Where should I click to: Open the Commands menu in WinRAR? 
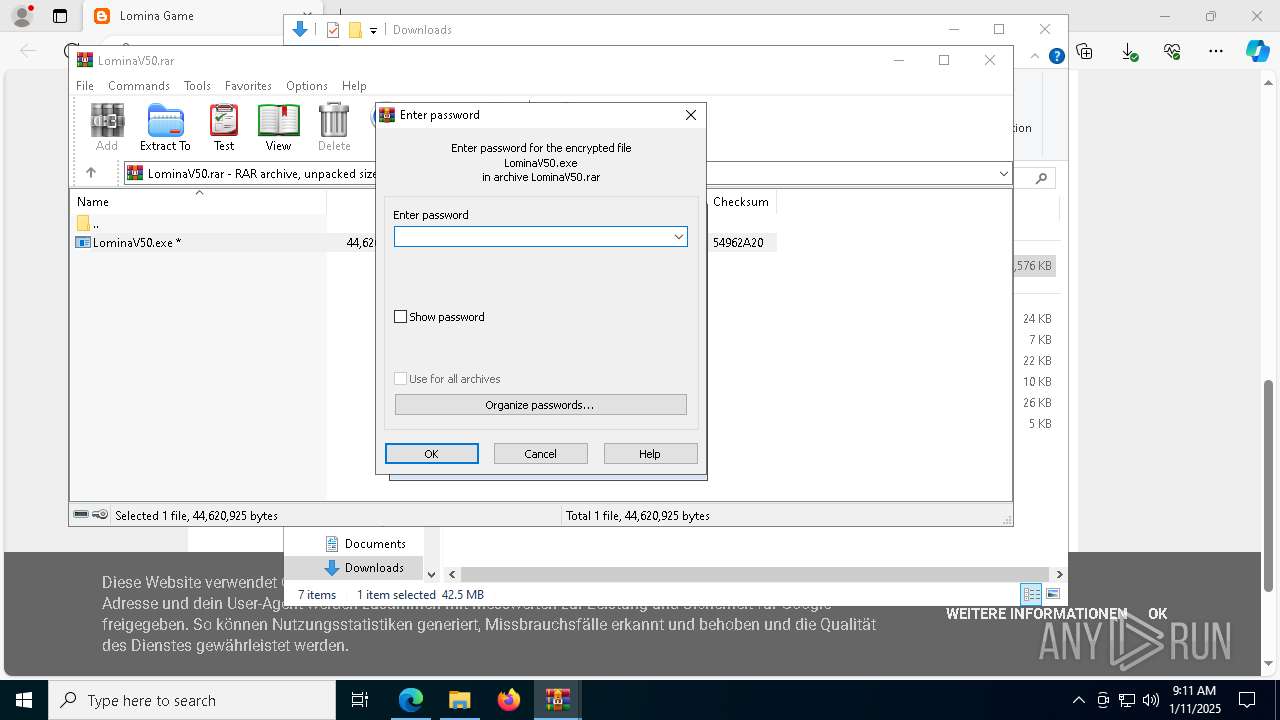[x=139, y=86]
